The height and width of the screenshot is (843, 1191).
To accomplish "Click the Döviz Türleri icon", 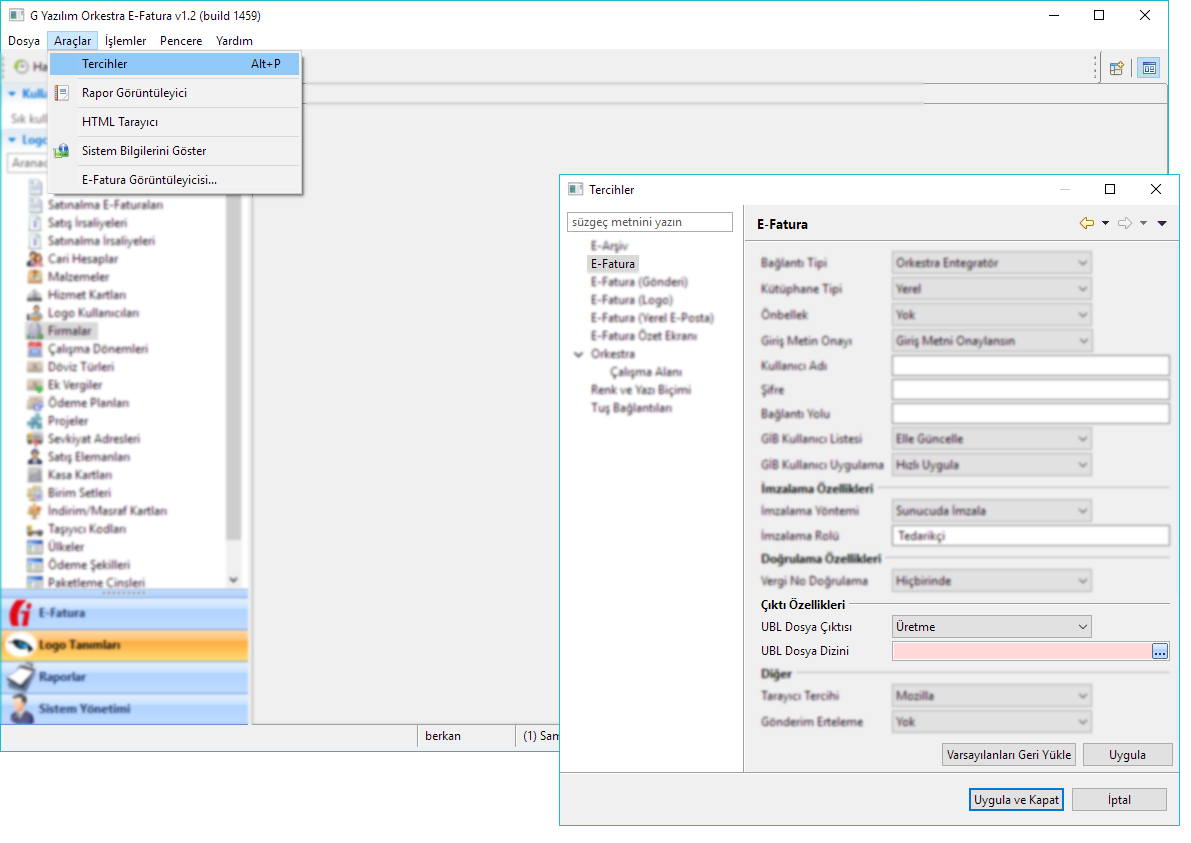I will (x=34, y=367).
